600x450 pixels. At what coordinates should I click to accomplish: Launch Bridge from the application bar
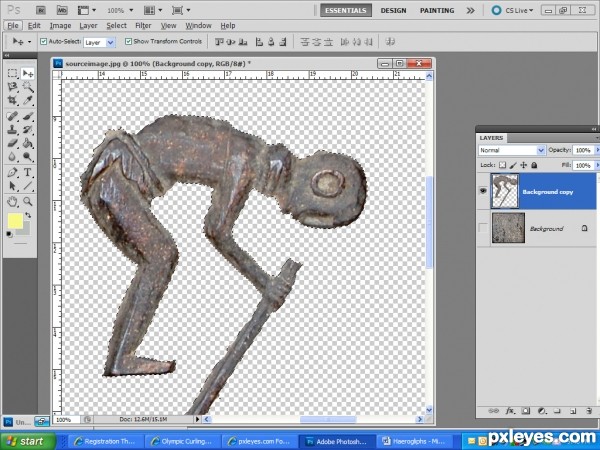pos(40,10)
